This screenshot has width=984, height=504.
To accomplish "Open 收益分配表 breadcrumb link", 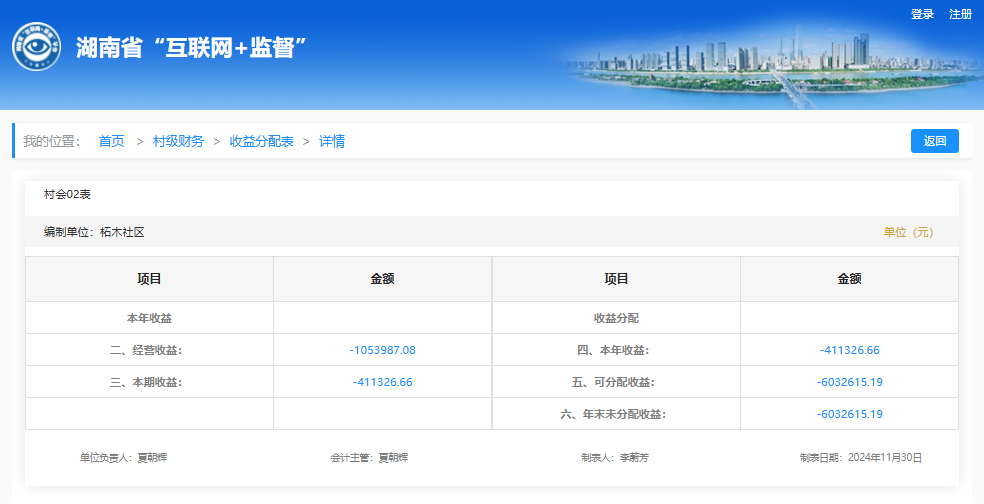I will [261, 141].
